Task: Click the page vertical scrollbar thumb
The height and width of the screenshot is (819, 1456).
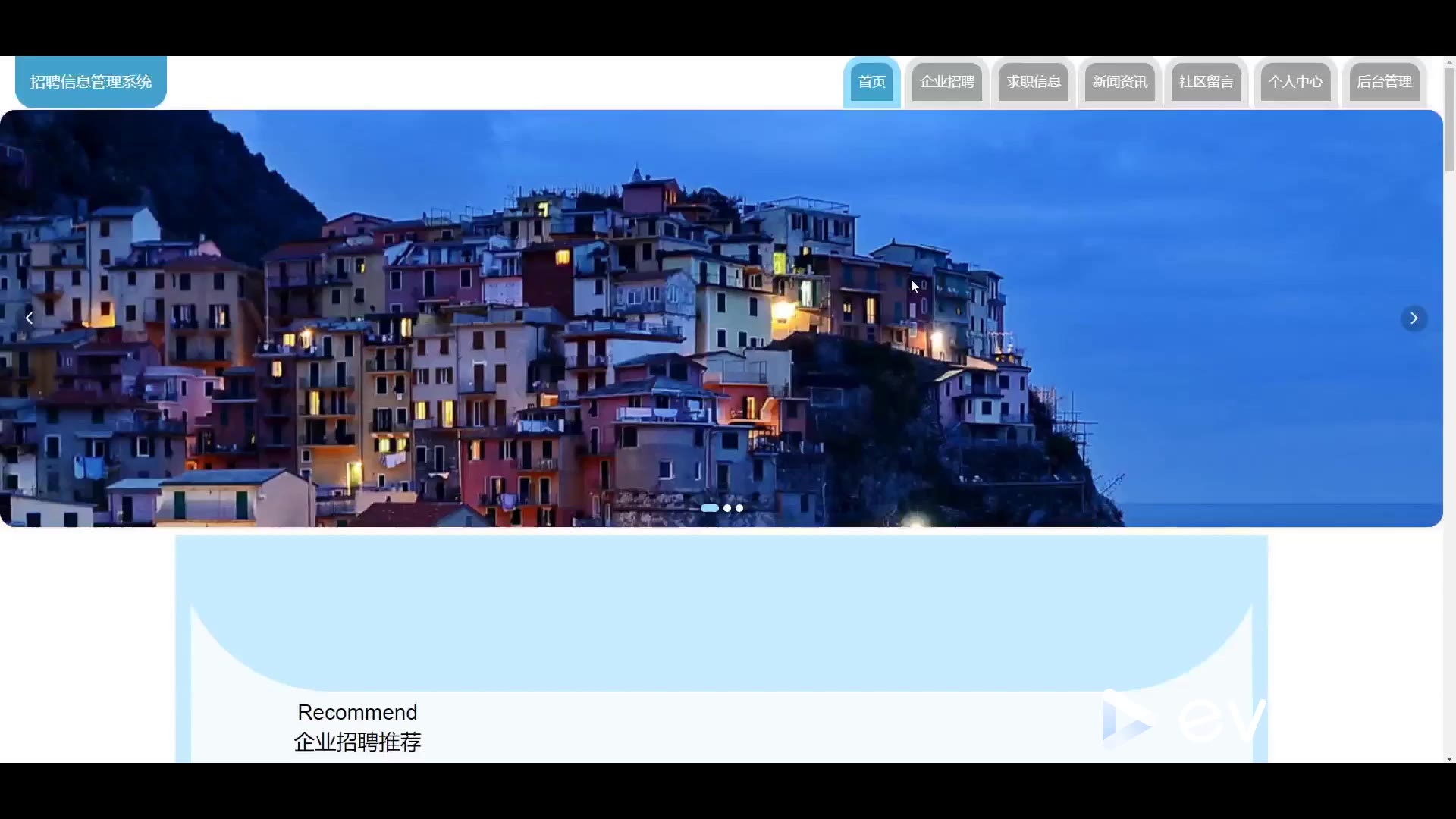Action: [1449, 120]
